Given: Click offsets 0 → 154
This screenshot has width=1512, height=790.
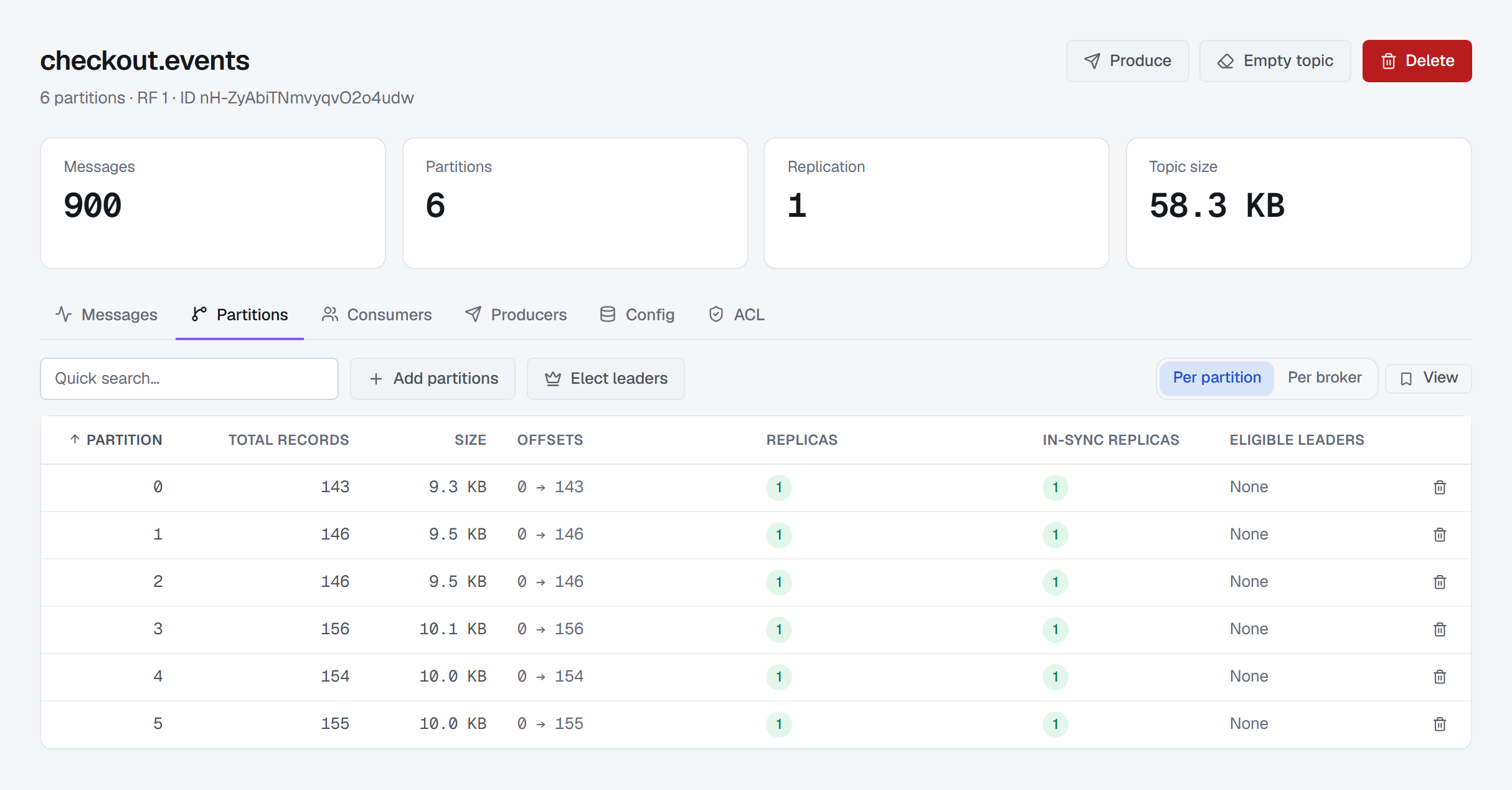Looking at the screenshot, I should click(x=550, y=676).
